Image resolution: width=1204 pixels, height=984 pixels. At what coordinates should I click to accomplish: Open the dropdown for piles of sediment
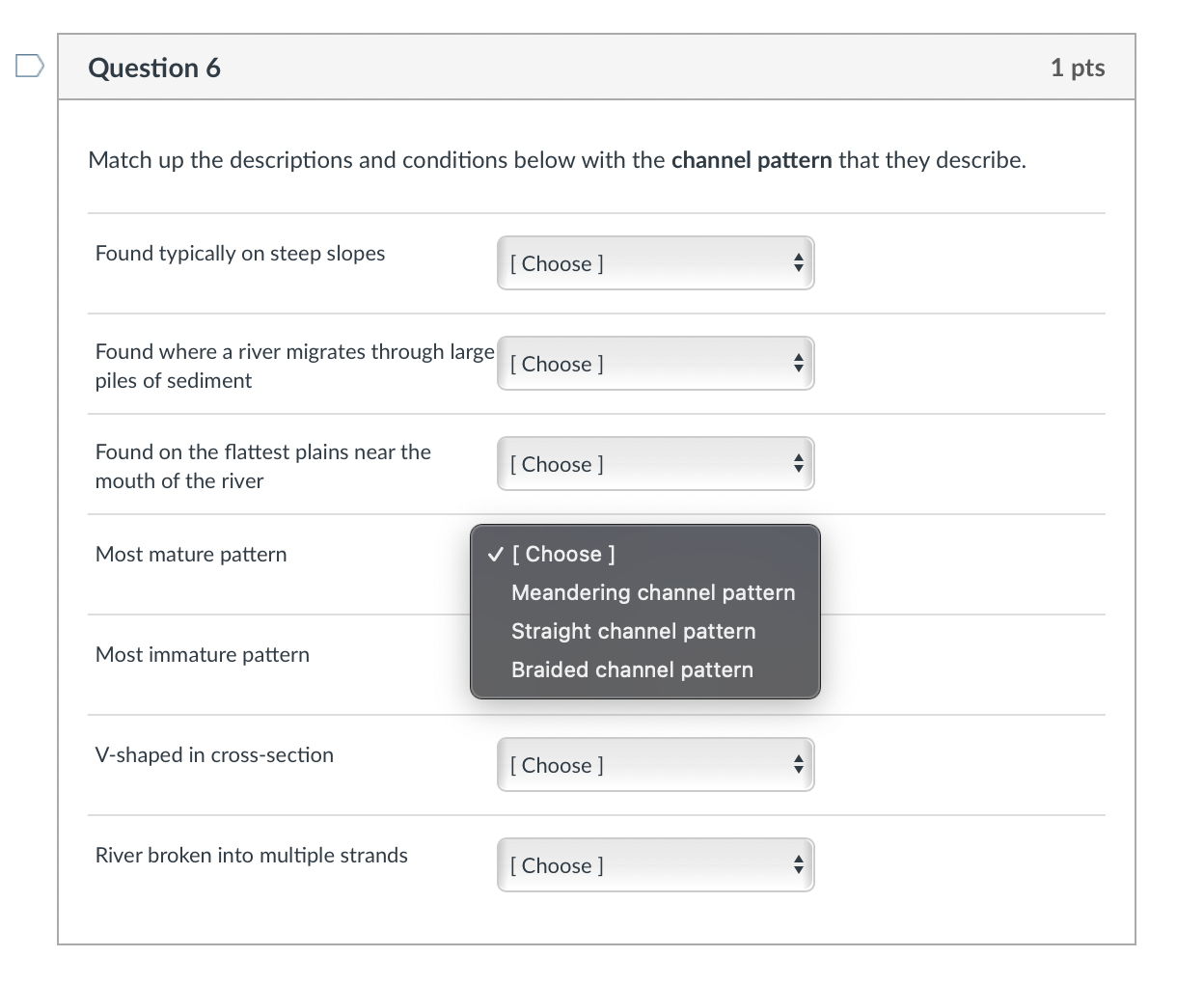click(x=655, y=364)
